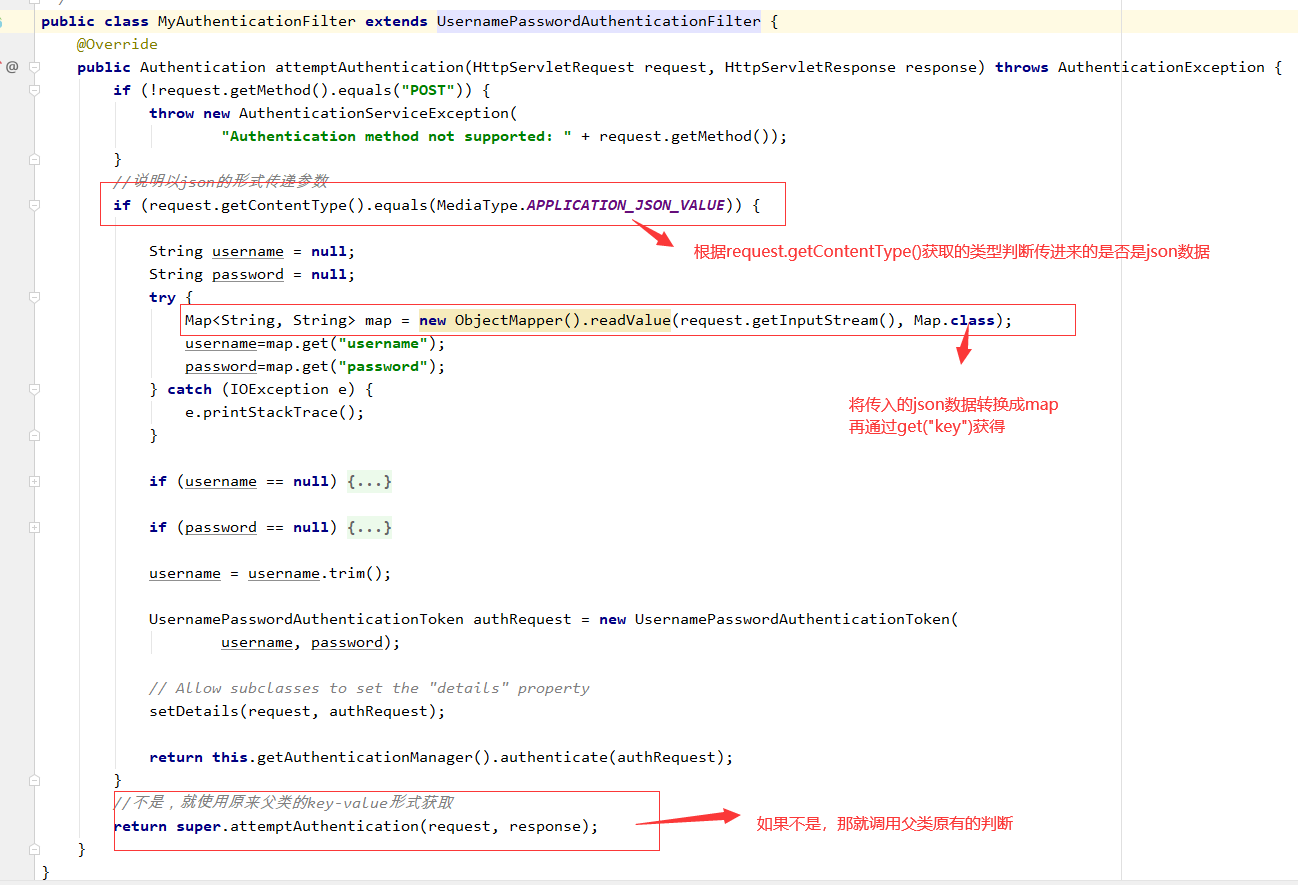Click the @ annotation marker beside attemptAuthentication
The height and width of the screenshot is (885, 1298).
click(x=11, y=66)
